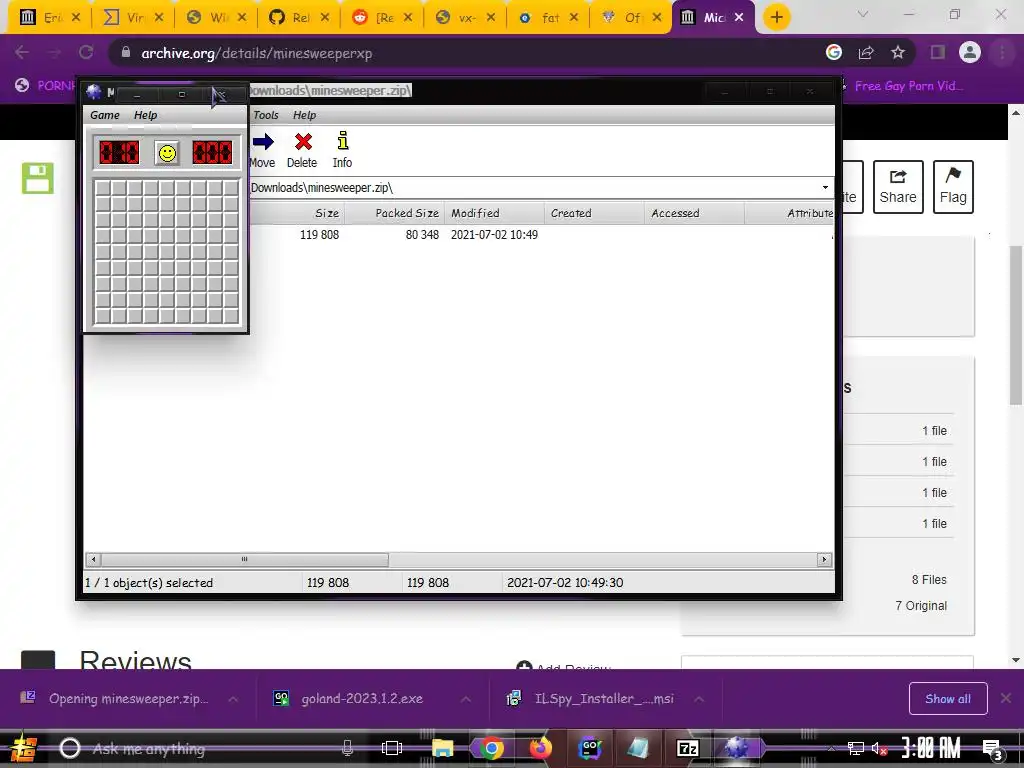Click the 7-Zip taskbar icon

pyautogui.click(x=688, y=748)
